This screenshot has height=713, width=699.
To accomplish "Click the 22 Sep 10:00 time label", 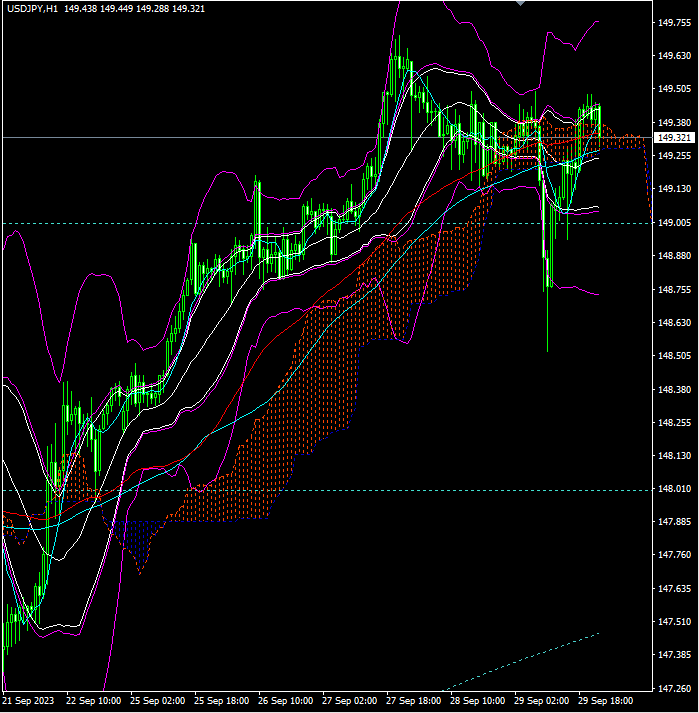I will (93, 701).
